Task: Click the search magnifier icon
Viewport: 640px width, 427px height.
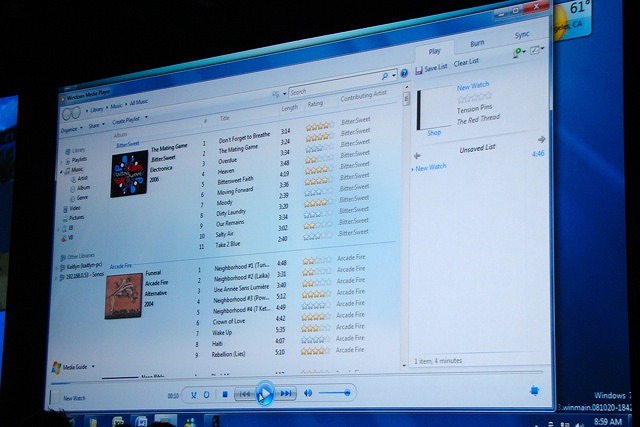Action: [384, 76]
